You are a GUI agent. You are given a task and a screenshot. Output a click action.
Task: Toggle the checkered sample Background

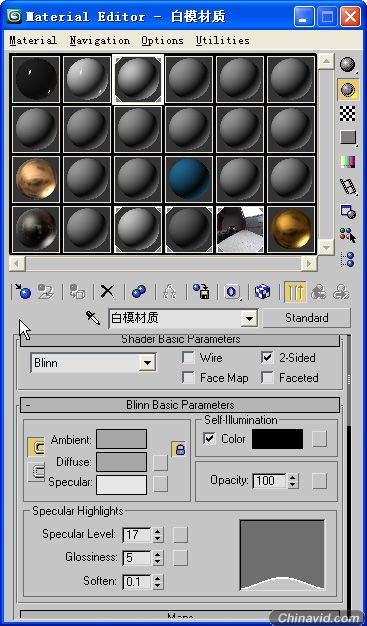[x=347, y=113]
